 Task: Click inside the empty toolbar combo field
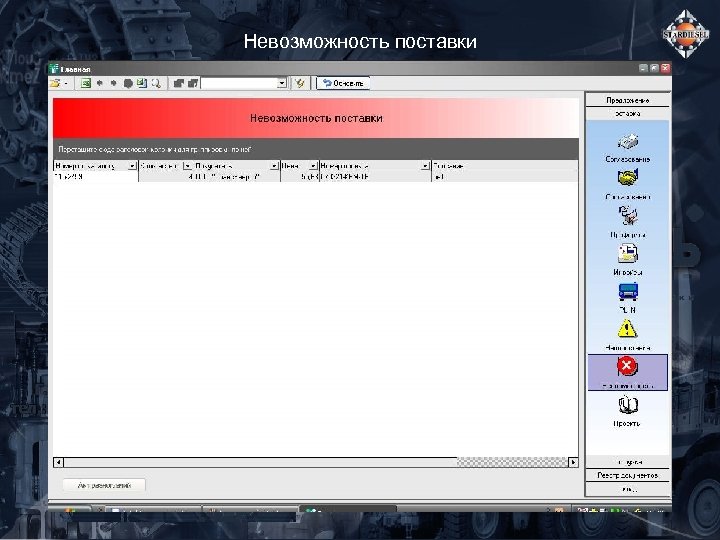point(240,83)
